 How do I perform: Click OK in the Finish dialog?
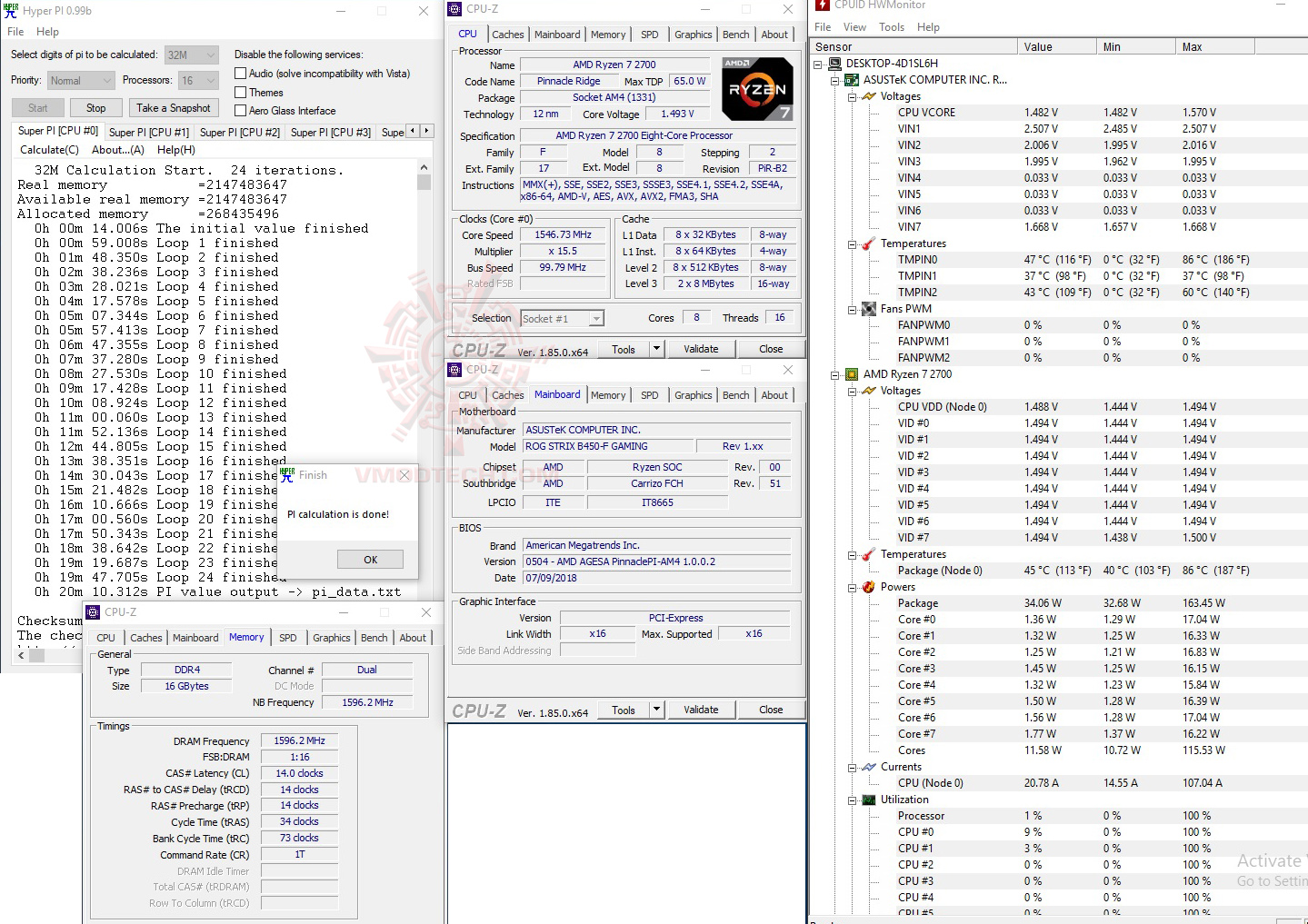(370, 560)
